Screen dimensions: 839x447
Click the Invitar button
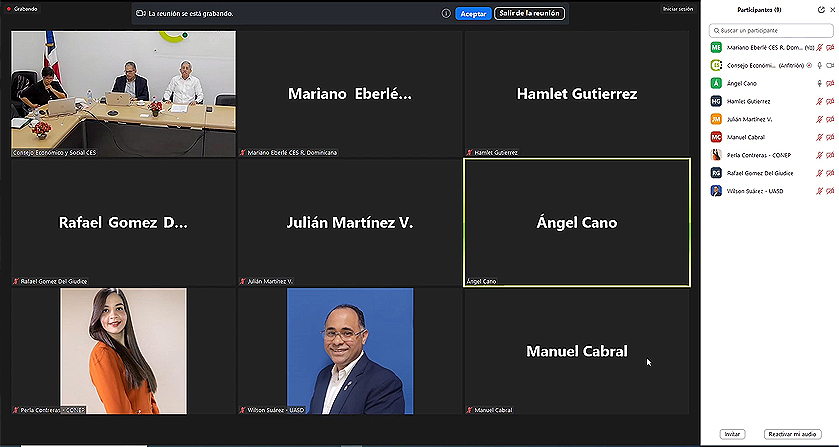(x=732, y=434)
